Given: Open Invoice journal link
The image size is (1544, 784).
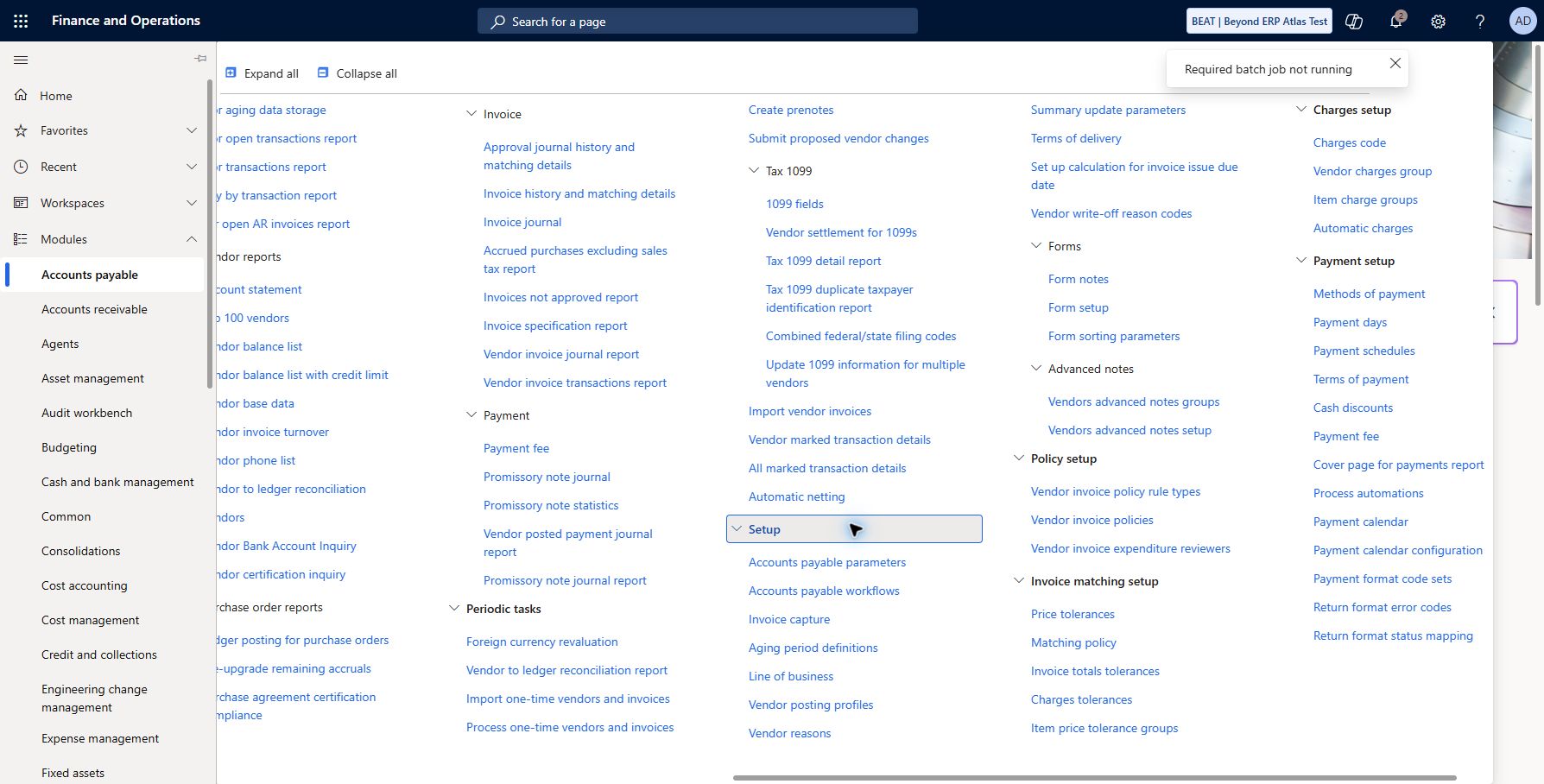Looking at the screenshot, I should click(x=522, y=222).
